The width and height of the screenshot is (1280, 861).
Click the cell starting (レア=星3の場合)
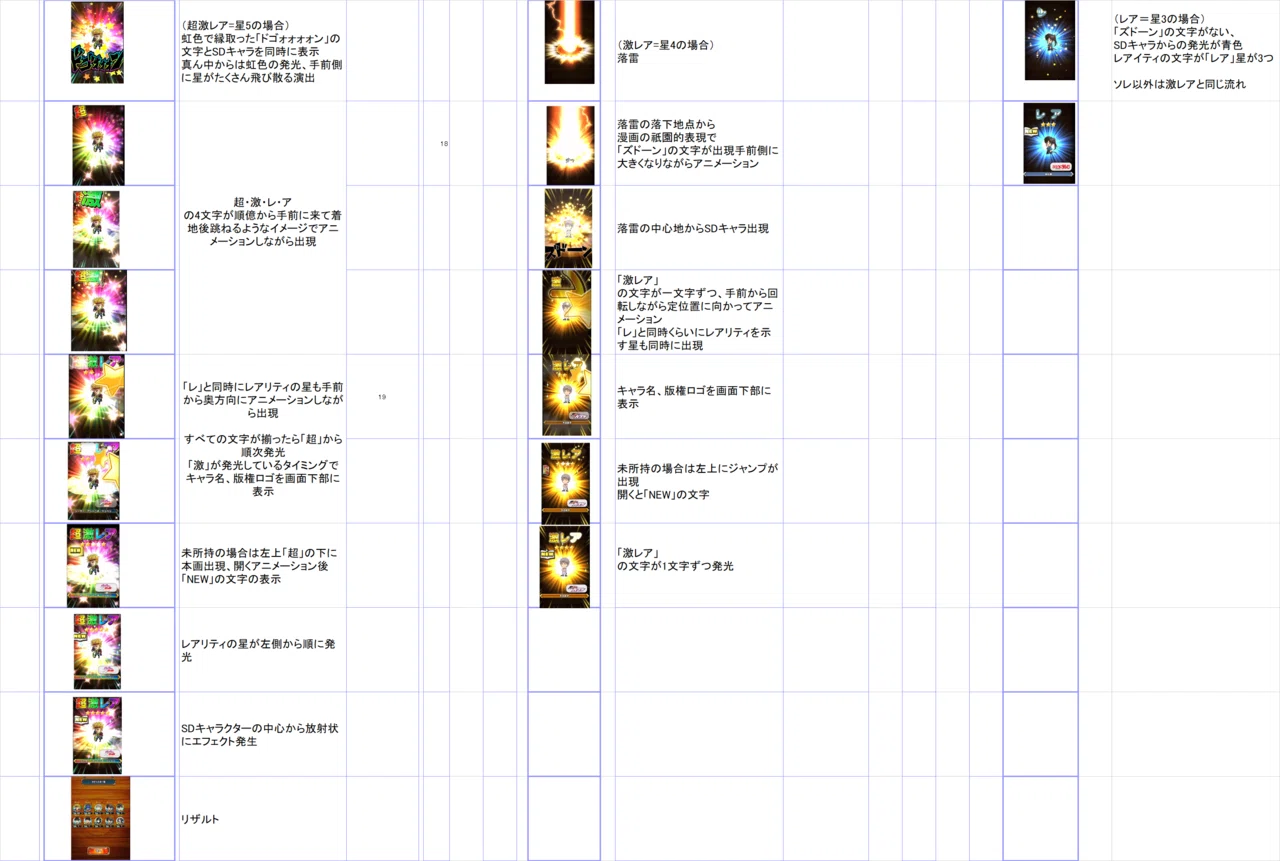[x=1195, y=51]
